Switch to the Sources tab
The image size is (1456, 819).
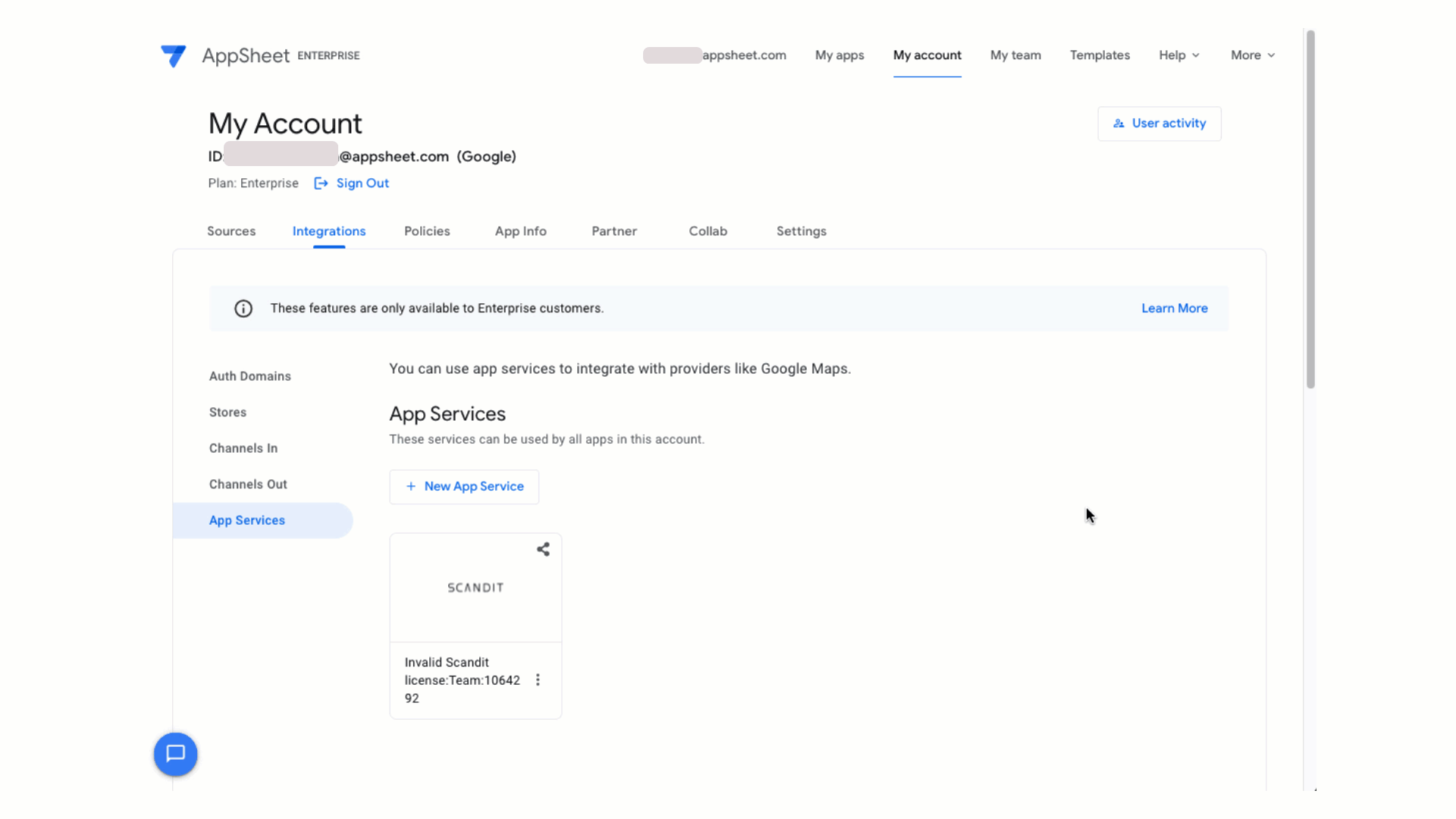coord(231,231)
